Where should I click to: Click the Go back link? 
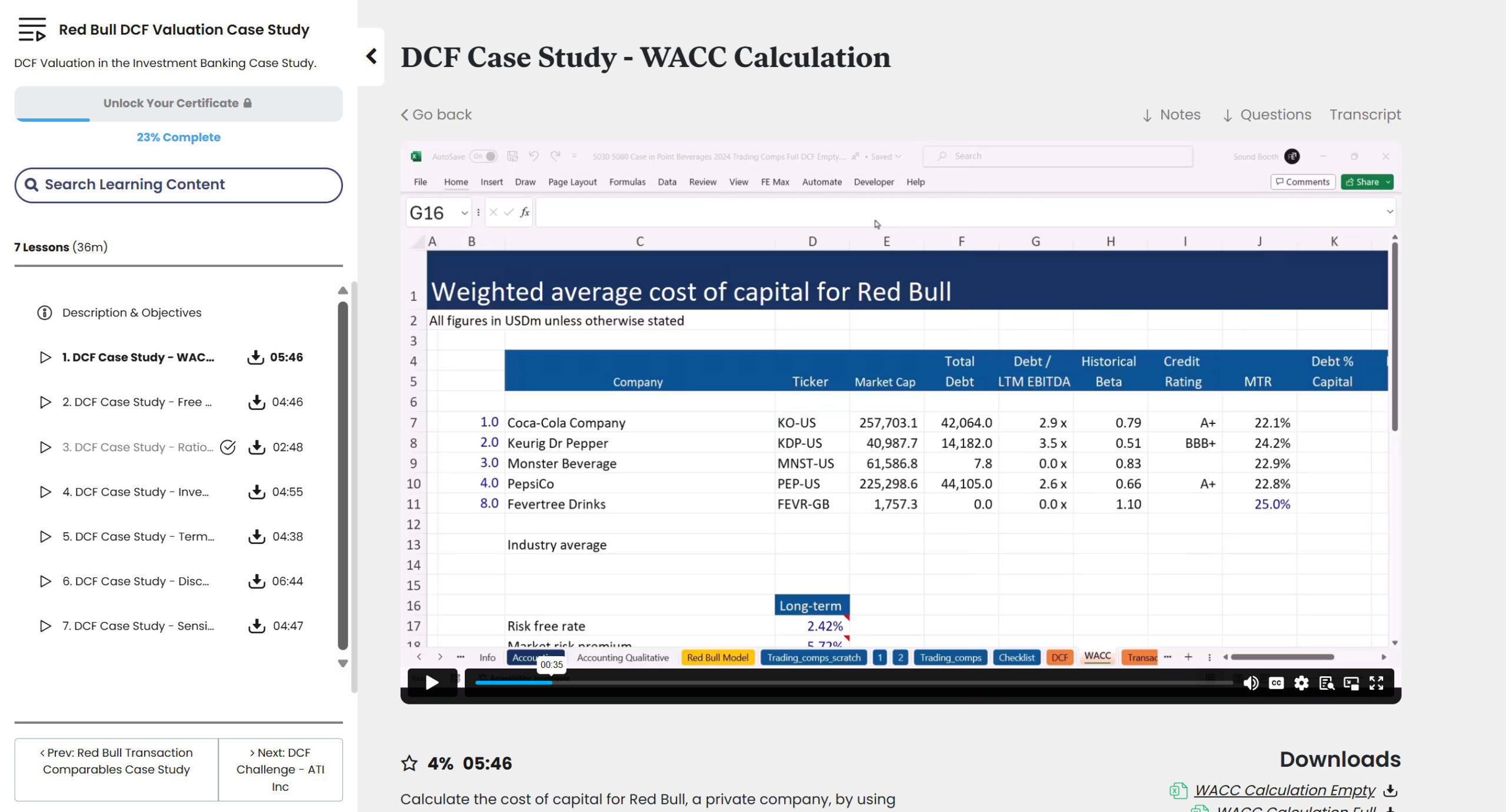pyautogui.click(x=436, y=115)
